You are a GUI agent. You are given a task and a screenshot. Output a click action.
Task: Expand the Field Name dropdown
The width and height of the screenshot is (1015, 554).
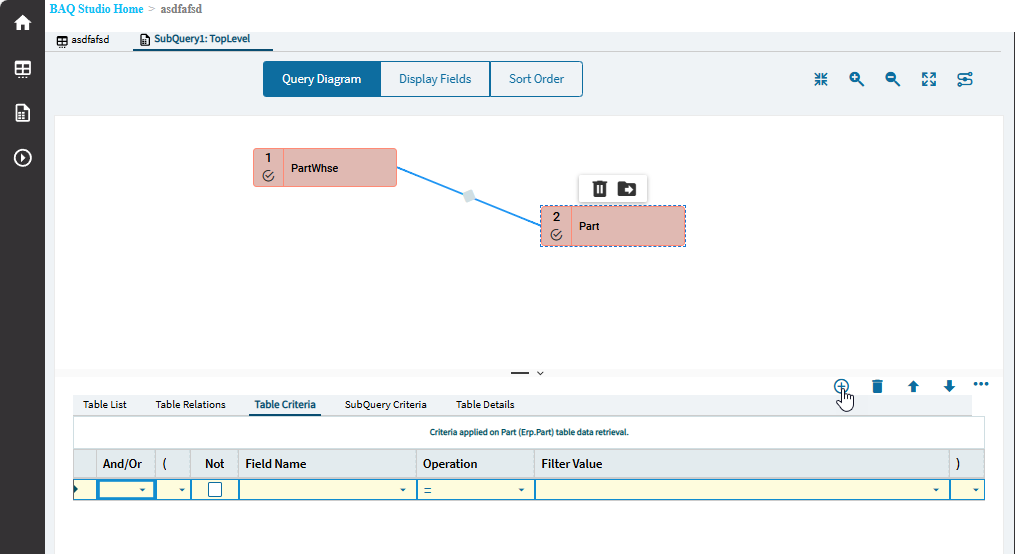(x=403, y=490)
